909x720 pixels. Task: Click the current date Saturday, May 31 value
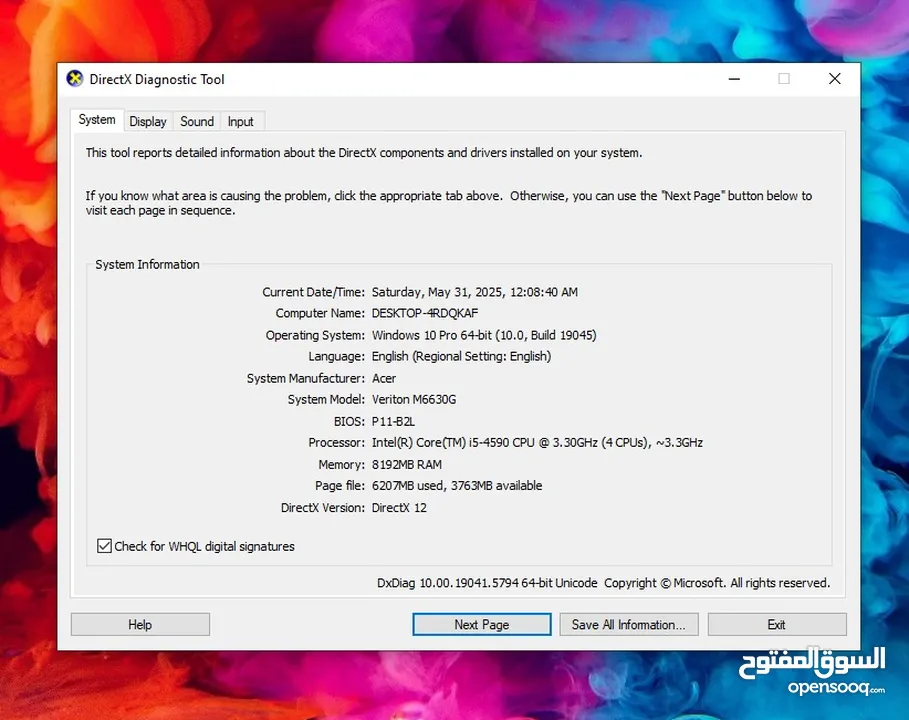click(475, 292)
